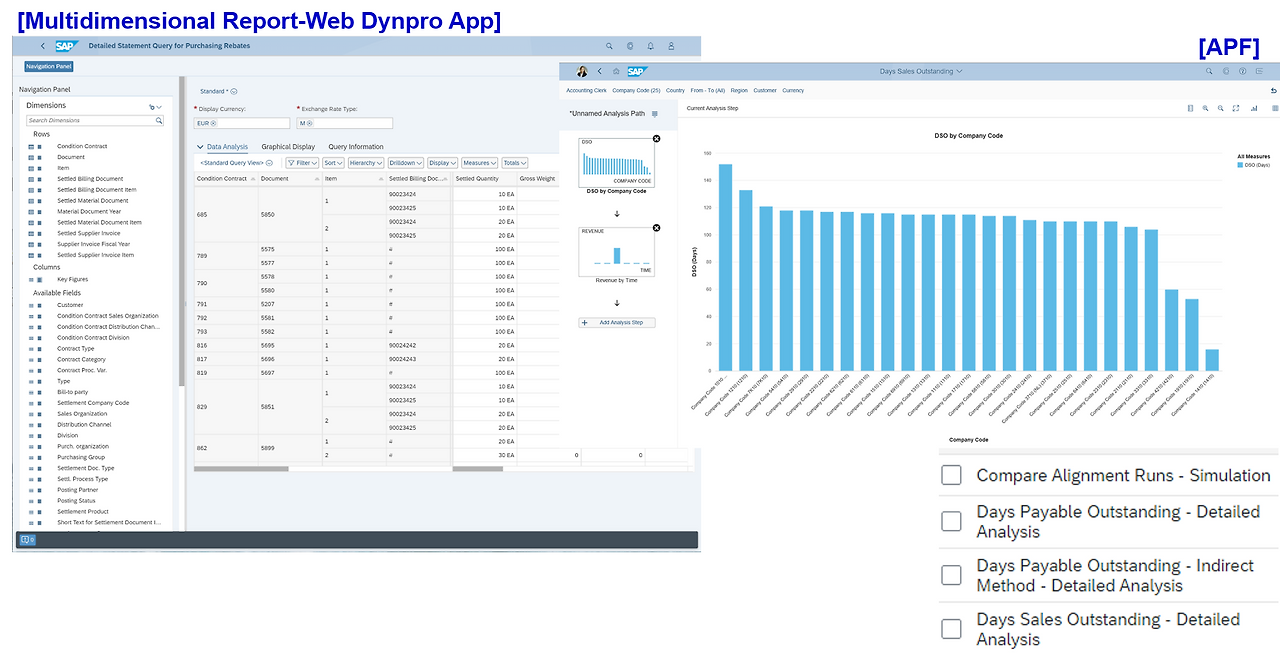The width and height of the screenshot is (1280, 656).
Task: Select the Query Information tab
Action: 357,146
